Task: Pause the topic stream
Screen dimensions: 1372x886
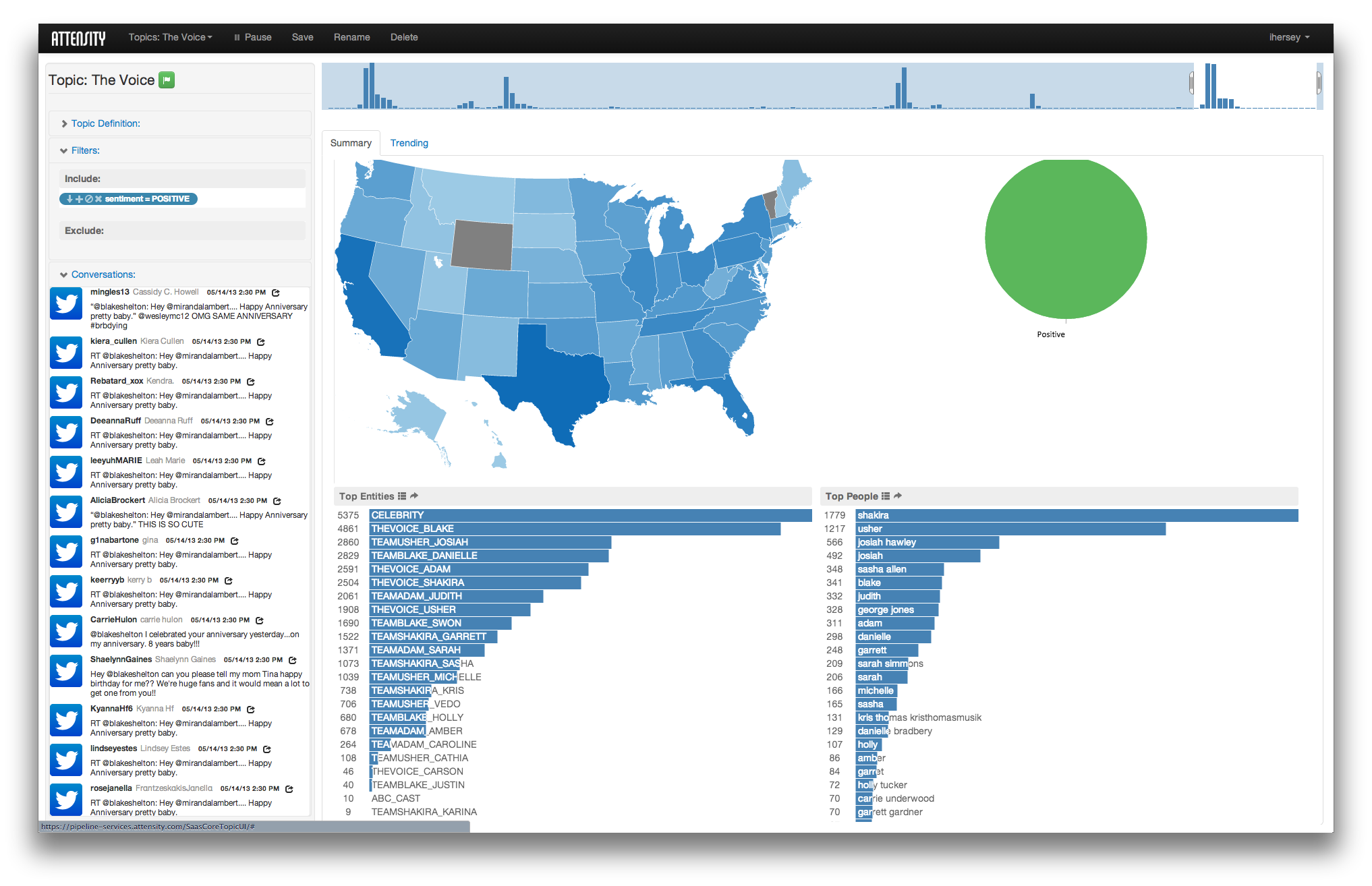Action: pos(253,37)
